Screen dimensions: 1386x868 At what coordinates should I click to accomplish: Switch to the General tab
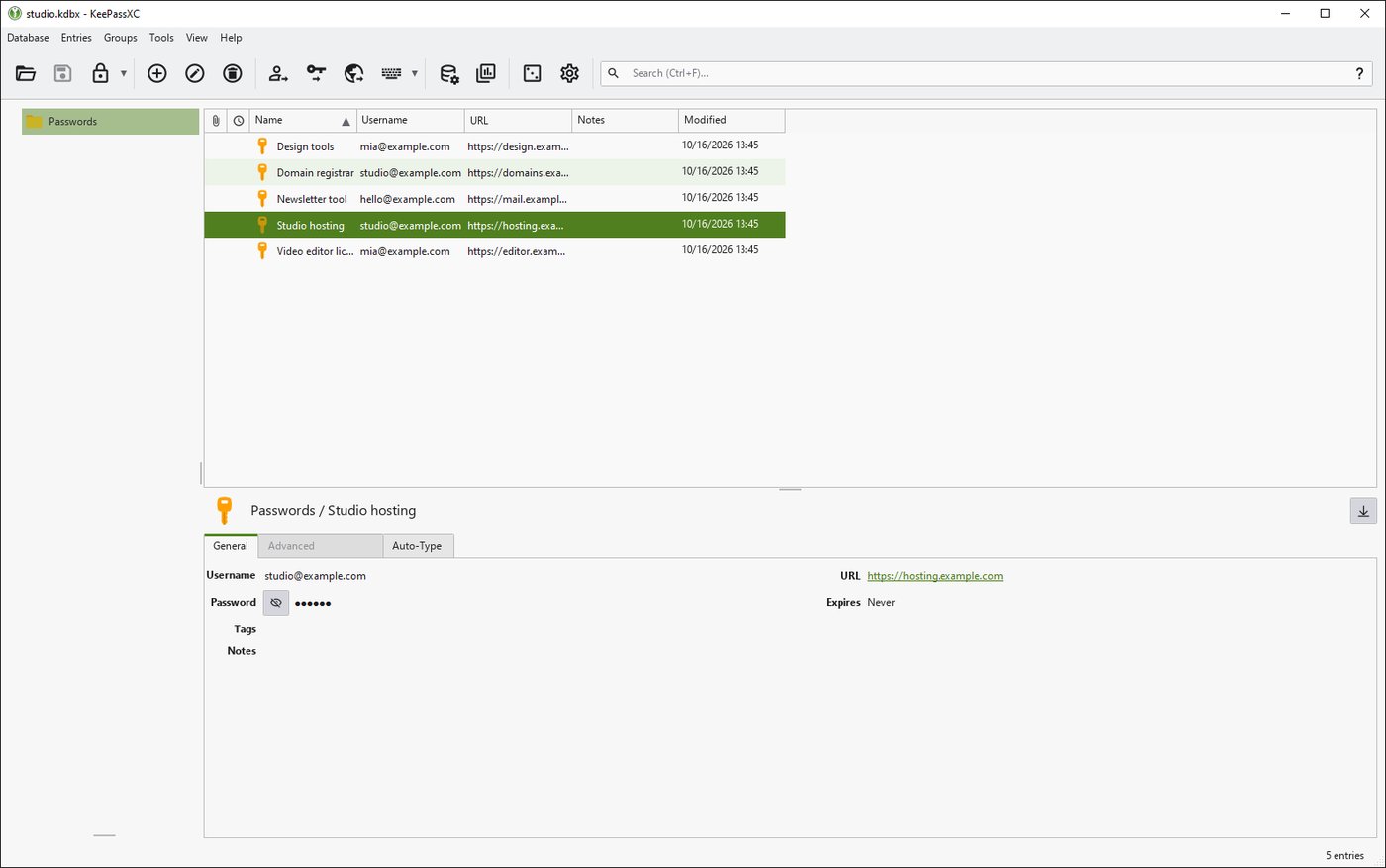pyautogui.click(x=231, y=546)
